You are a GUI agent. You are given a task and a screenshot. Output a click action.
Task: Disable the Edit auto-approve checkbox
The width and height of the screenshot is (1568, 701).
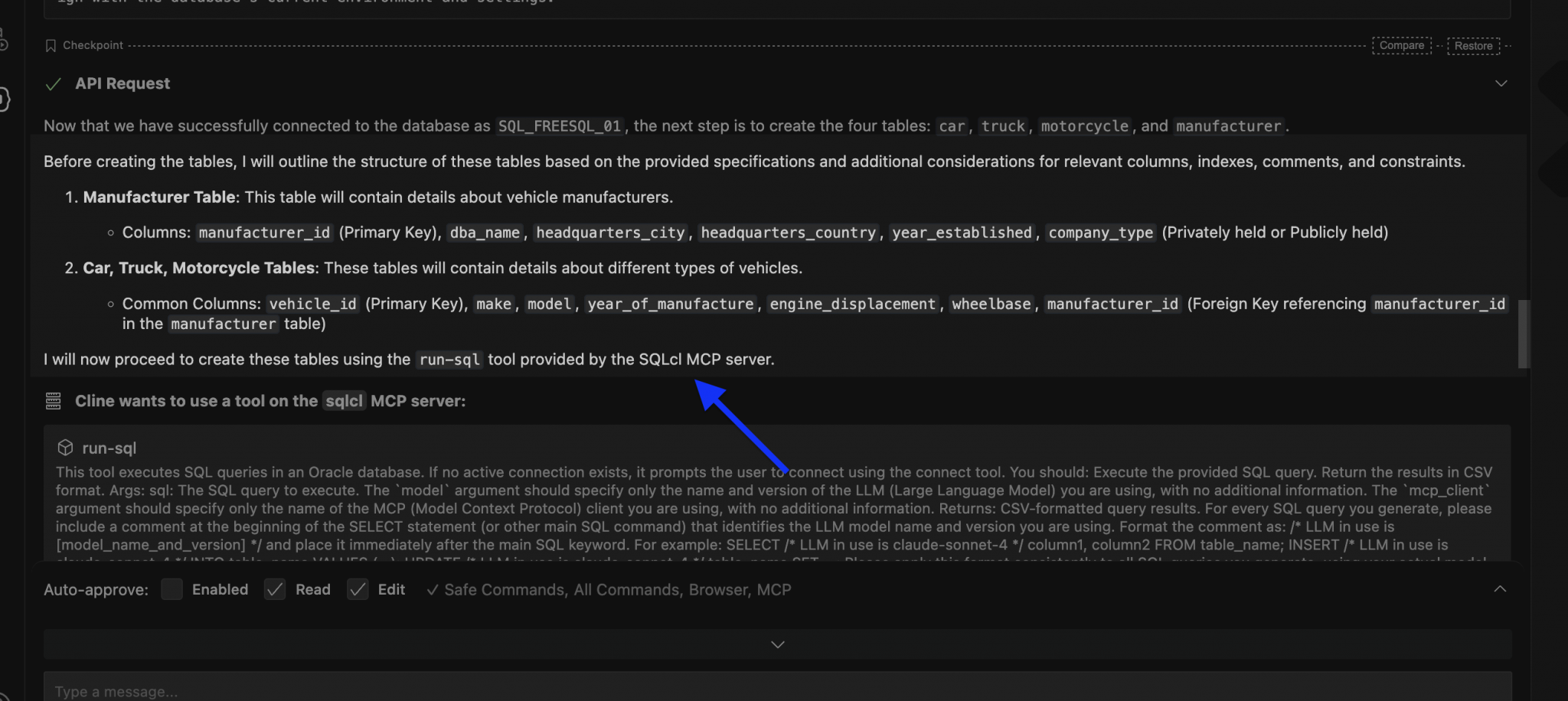pyautogui.click(x=358, y=589)
